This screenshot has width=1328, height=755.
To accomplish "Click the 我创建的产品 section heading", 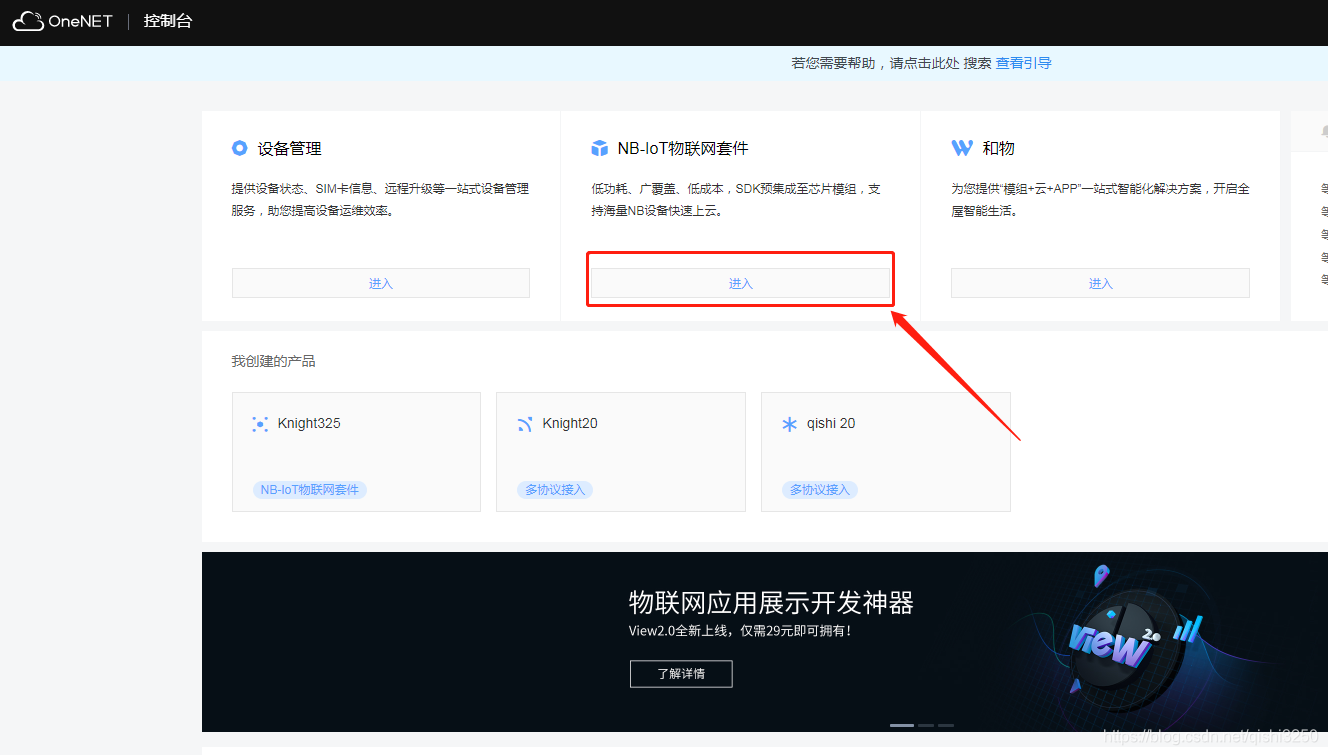I will [274, 361].
